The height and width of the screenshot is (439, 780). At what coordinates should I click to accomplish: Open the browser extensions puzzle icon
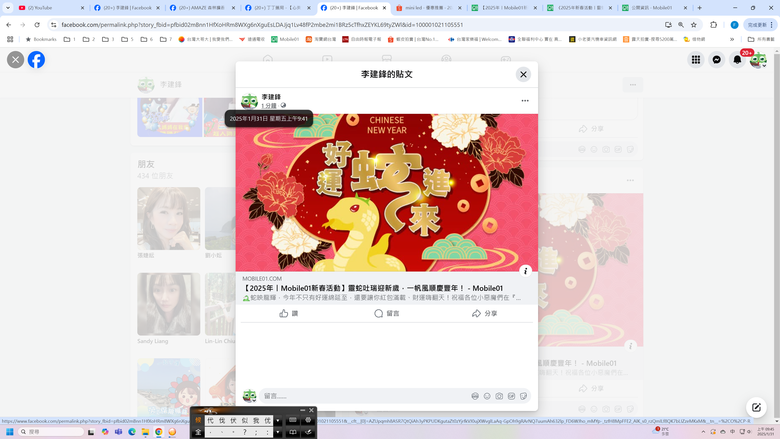coord(713,24)
